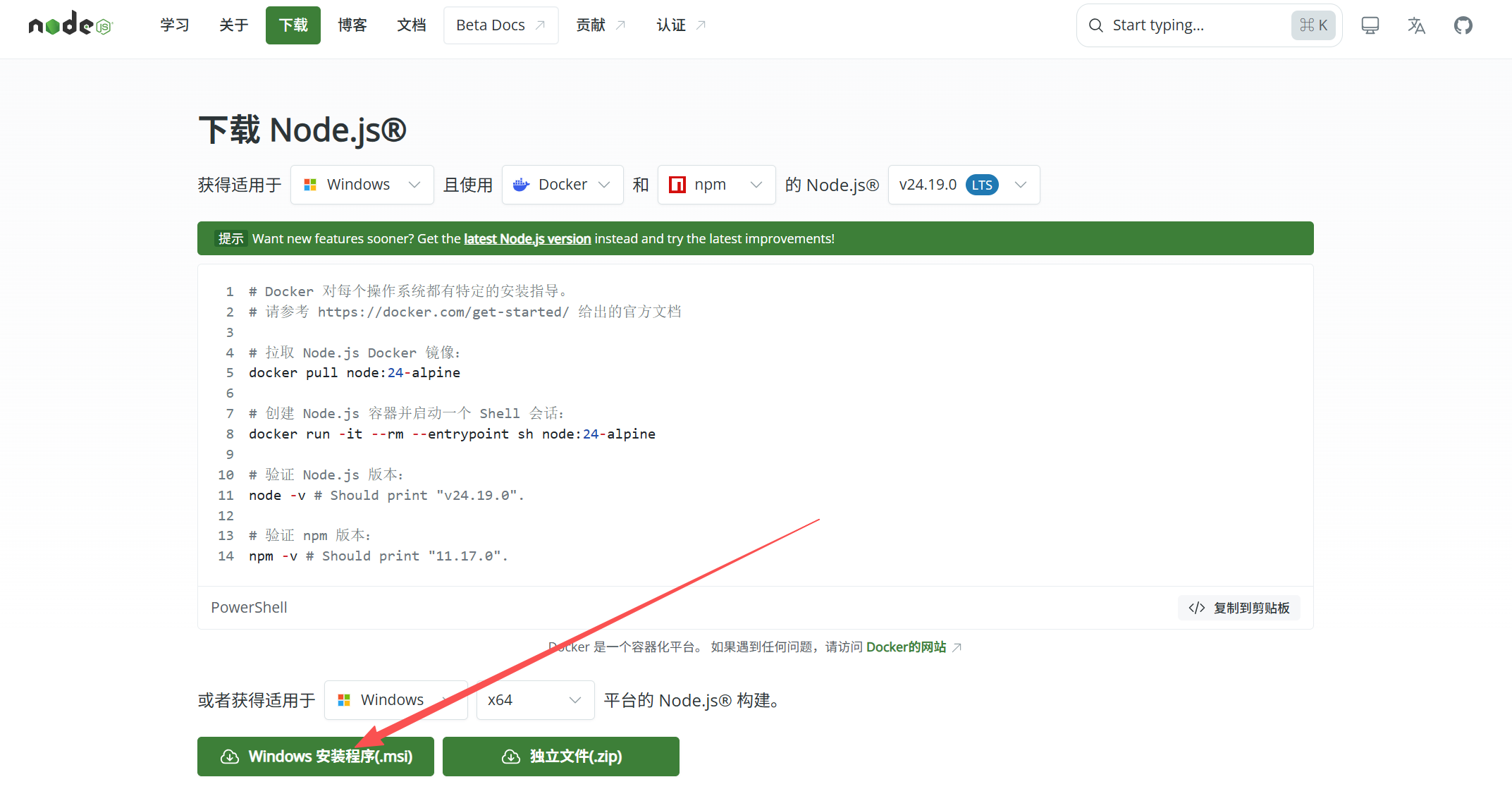
Task: Click the download icon on Windows .msi button
Action: click(x=230, y=757)
